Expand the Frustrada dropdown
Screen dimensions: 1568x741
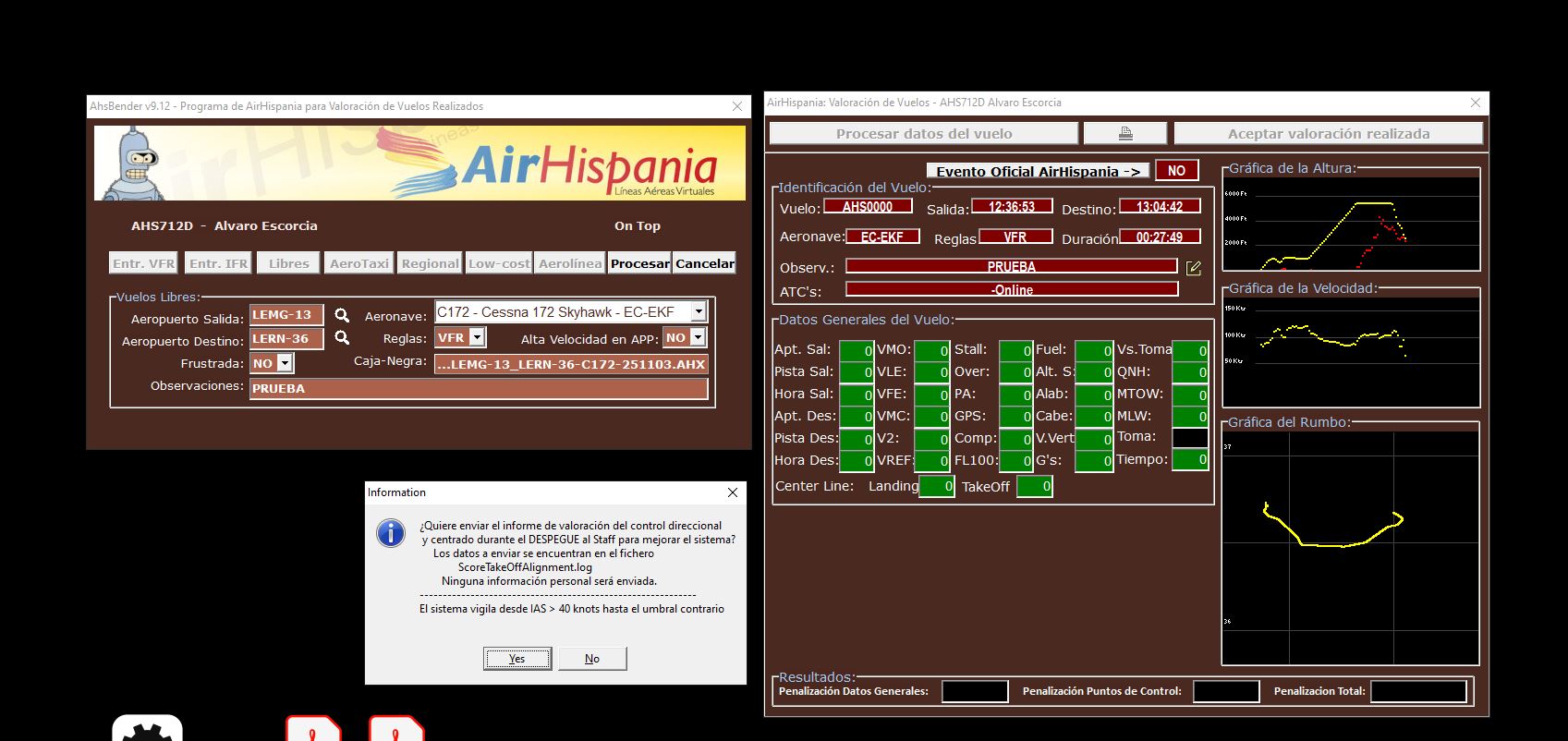pos(285,363)
